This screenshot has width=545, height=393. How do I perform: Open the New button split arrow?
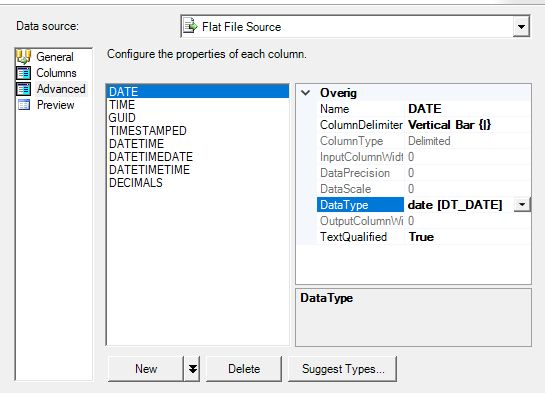tap(192, 369)
